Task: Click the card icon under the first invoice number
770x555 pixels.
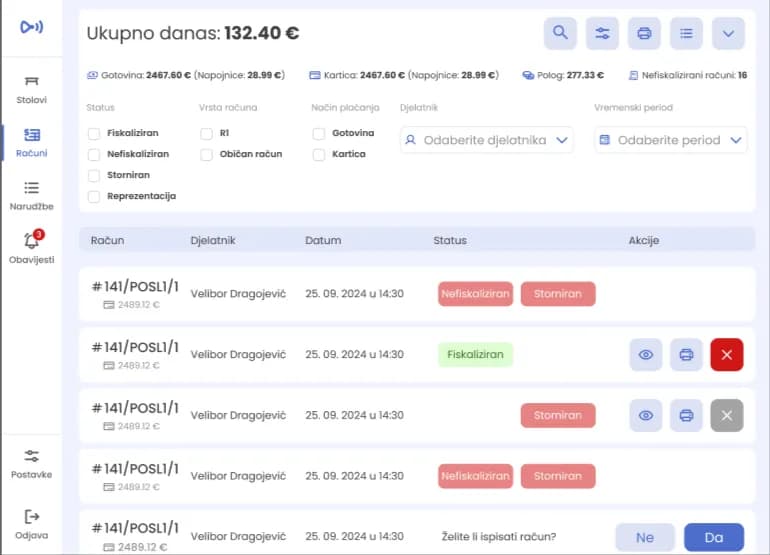Action: (109, 305)
